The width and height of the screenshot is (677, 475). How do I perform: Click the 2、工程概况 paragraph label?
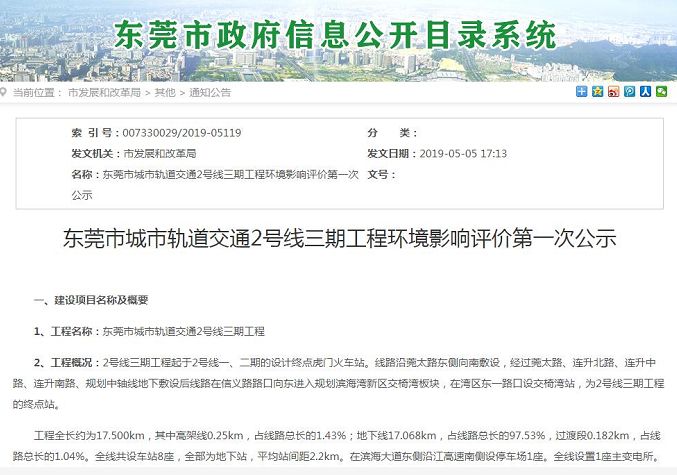63,363
